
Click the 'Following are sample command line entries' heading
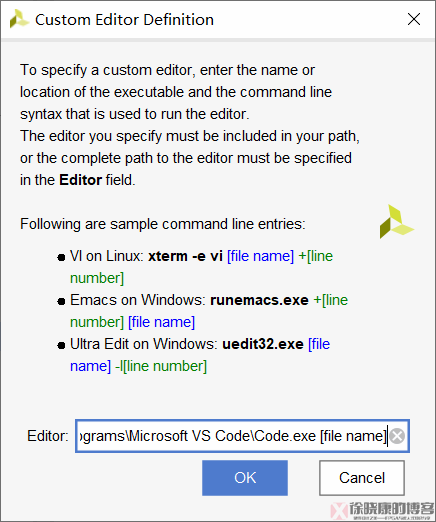tap(163, 224)
